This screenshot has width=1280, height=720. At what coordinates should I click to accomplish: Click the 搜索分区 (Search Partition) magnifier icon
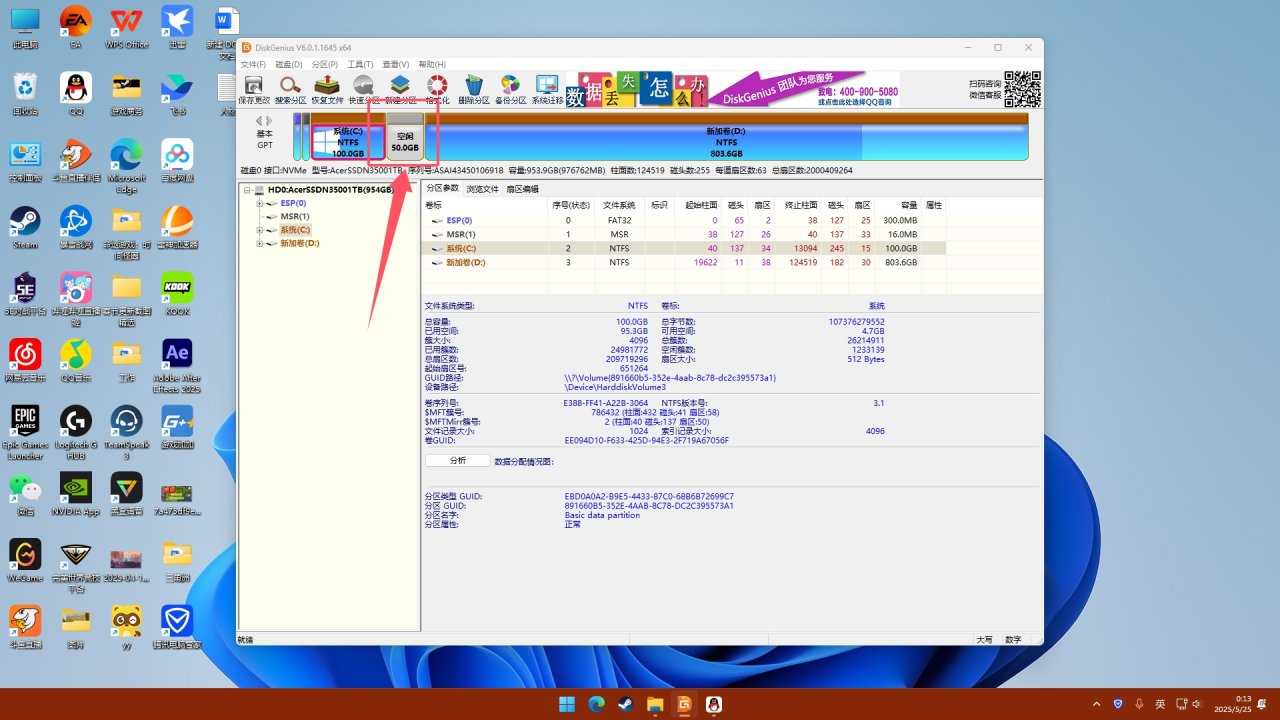pyautogui.click(x=291, y=90)
